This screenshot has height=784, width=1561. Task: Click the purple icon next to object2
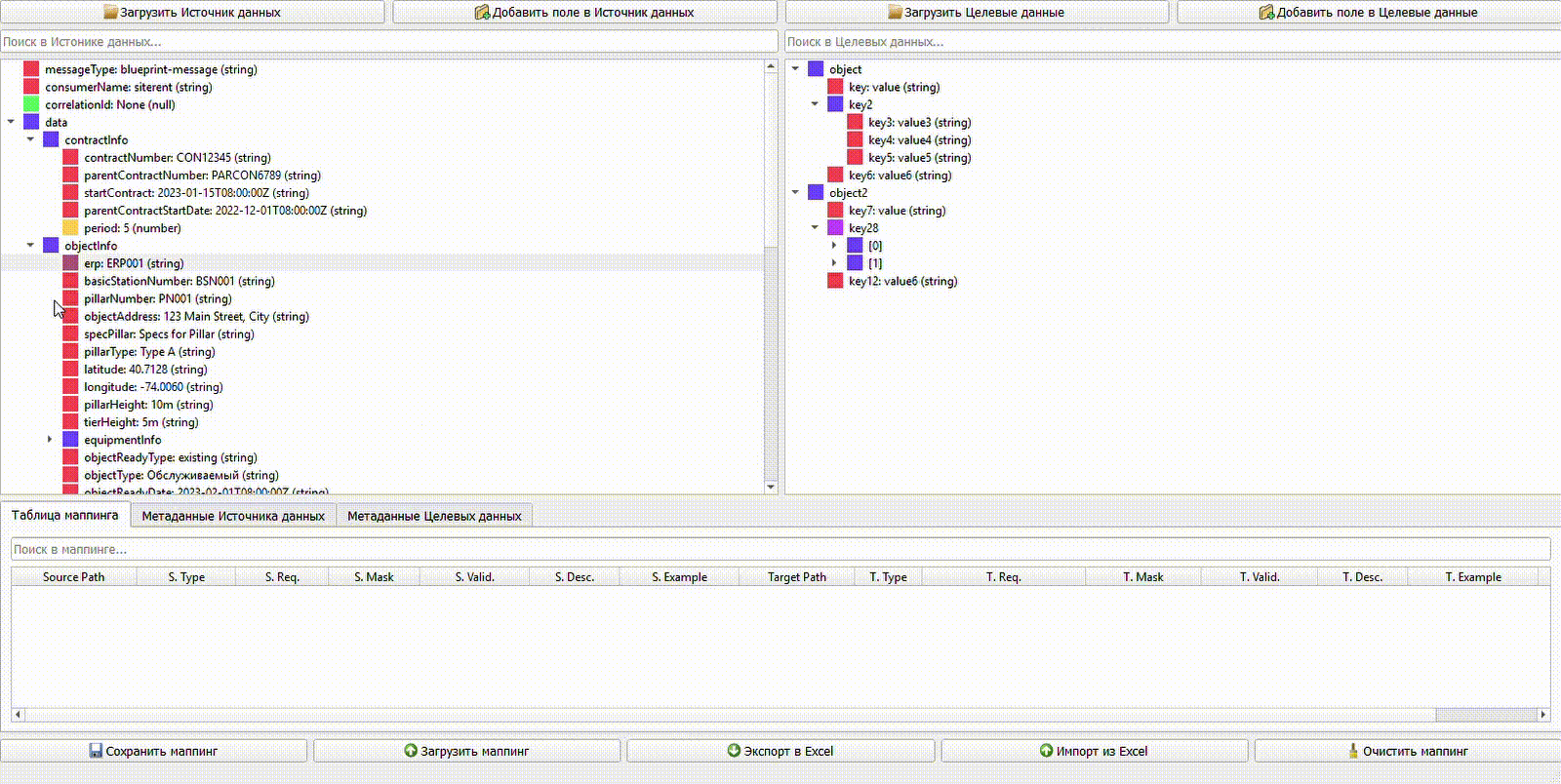pyautogui.click(x=816, y=192)
